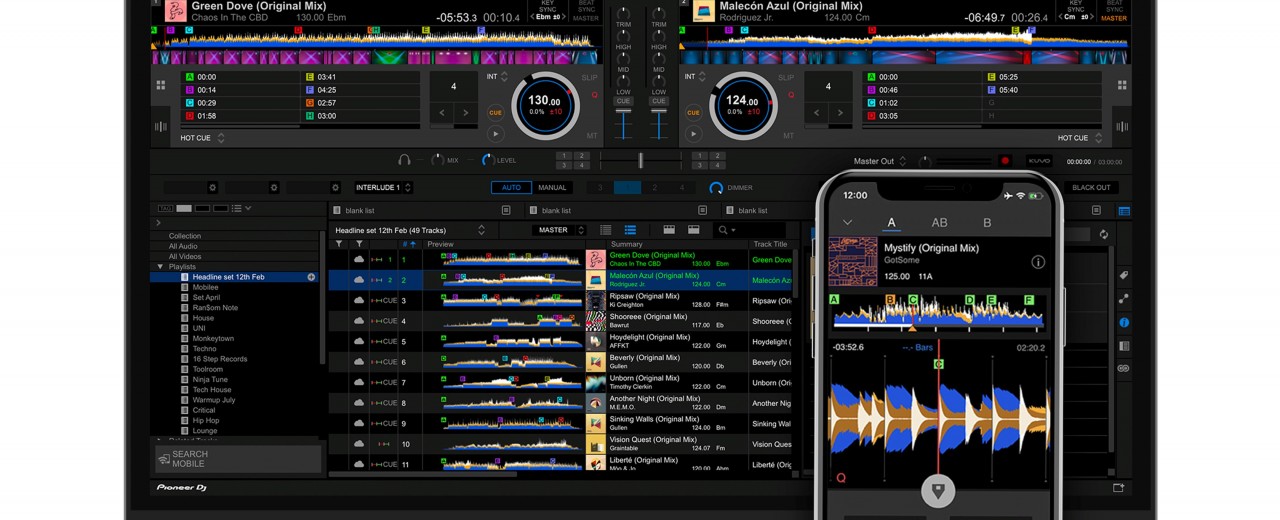This screenshot has height=520, width=1280.
Task: Open Collection in the tree
Action: pyautogui.click(x=185, y=236)
